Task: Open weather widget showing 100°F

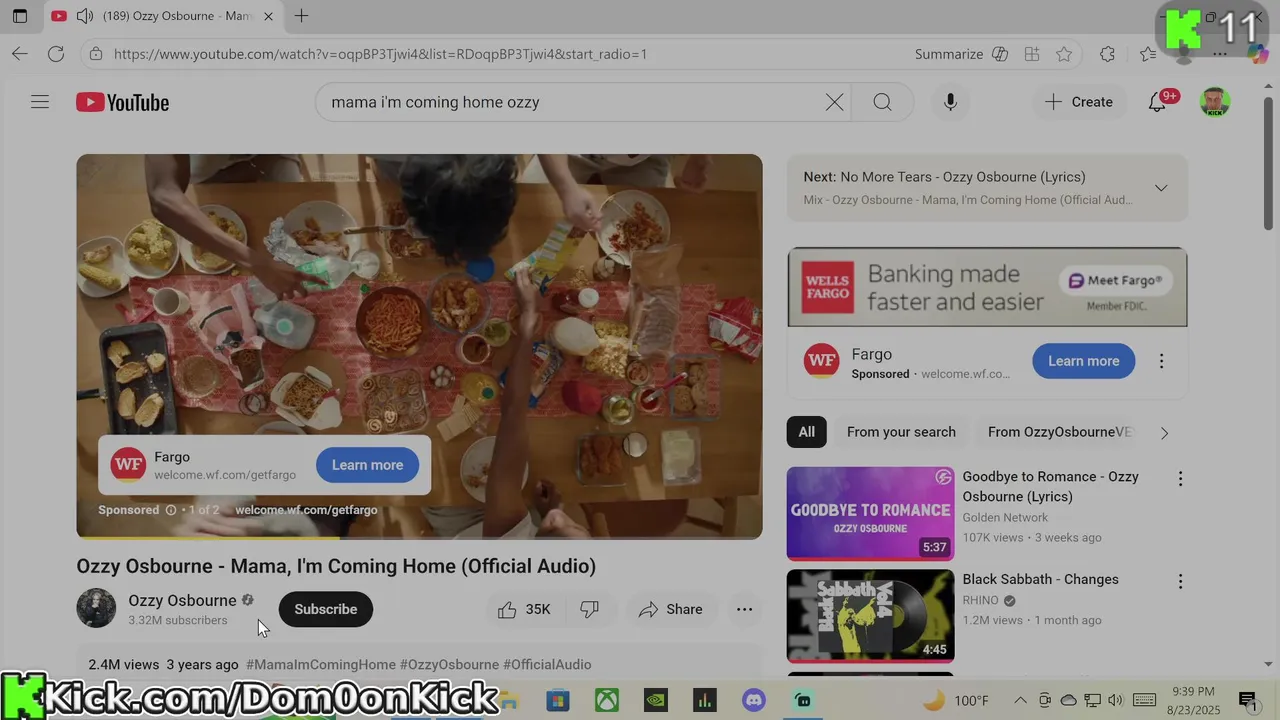Action: click(955, 700)
